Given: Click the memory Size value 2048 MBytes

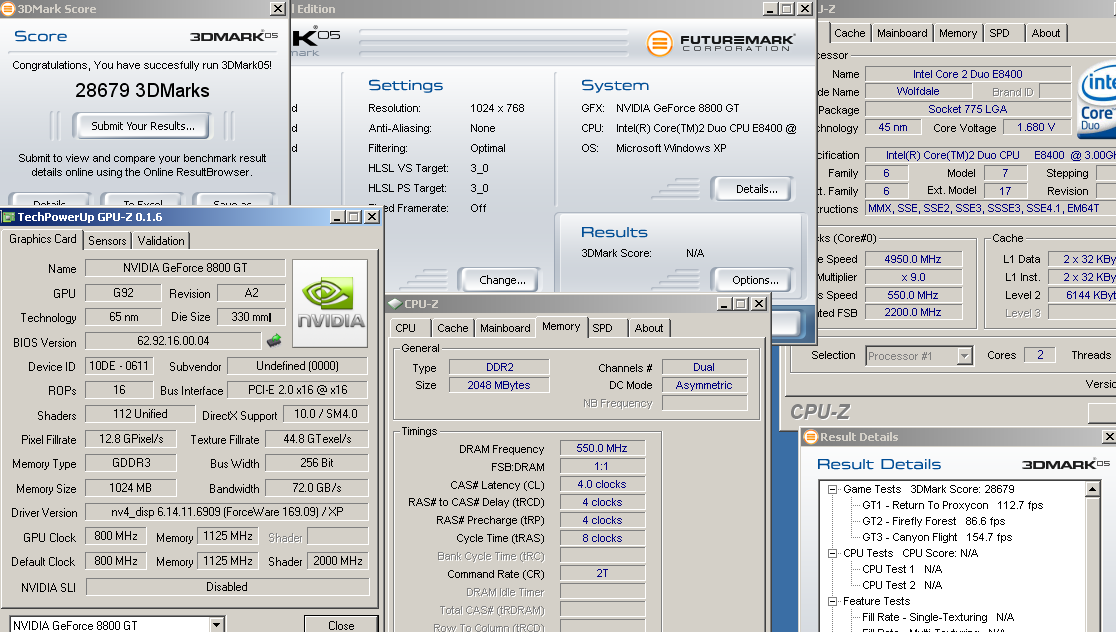Looking at the screenshot, I should (x=499, y=385).
